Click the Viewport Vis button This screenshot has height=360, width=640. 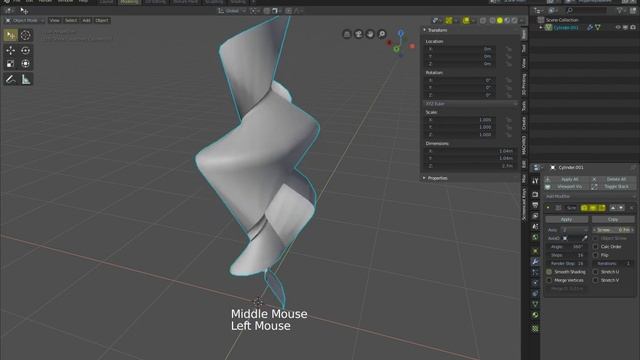coord(567,187)
